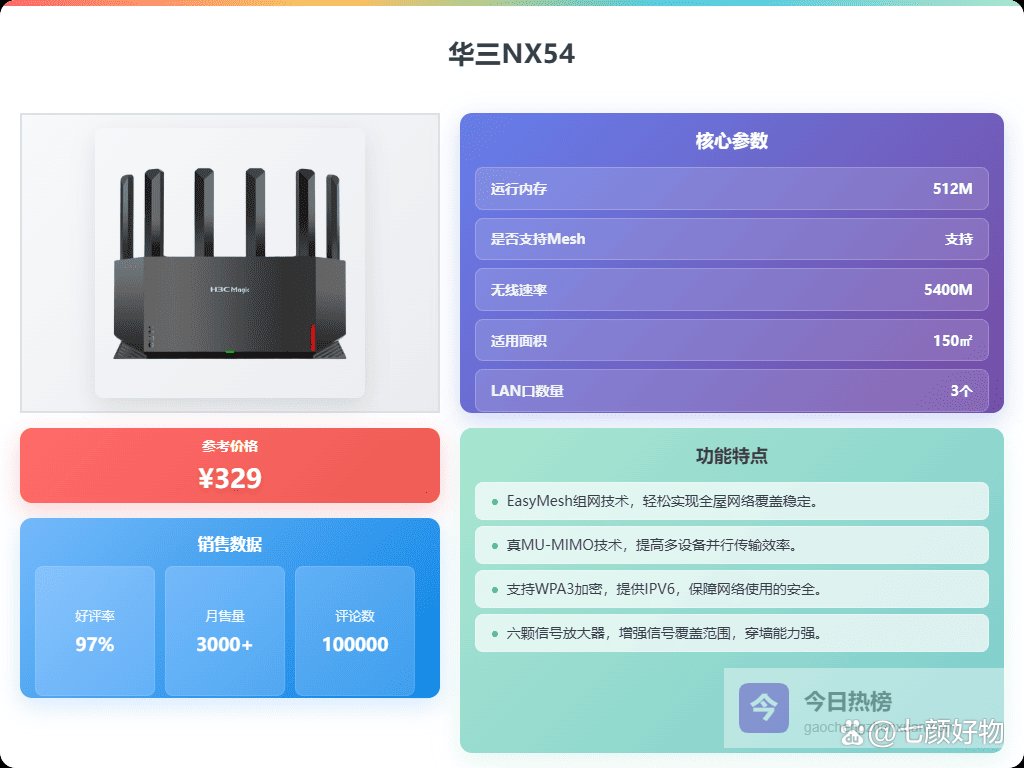The image size is (1024, 768).
Task: Click the 六颗信号放大器 feature item
Action: pos(731,633)
